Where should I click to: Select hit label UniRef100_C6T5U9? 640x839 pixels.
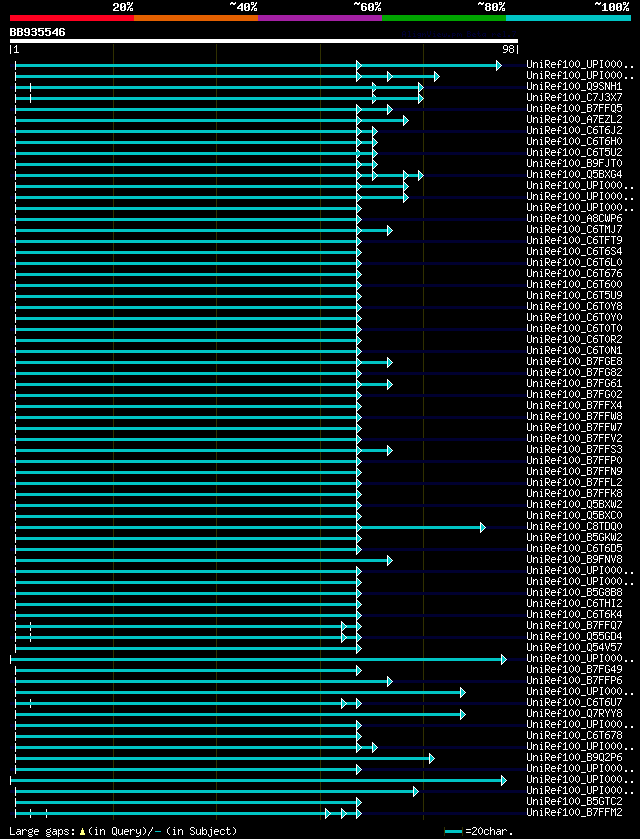click(x=574, y=295)
